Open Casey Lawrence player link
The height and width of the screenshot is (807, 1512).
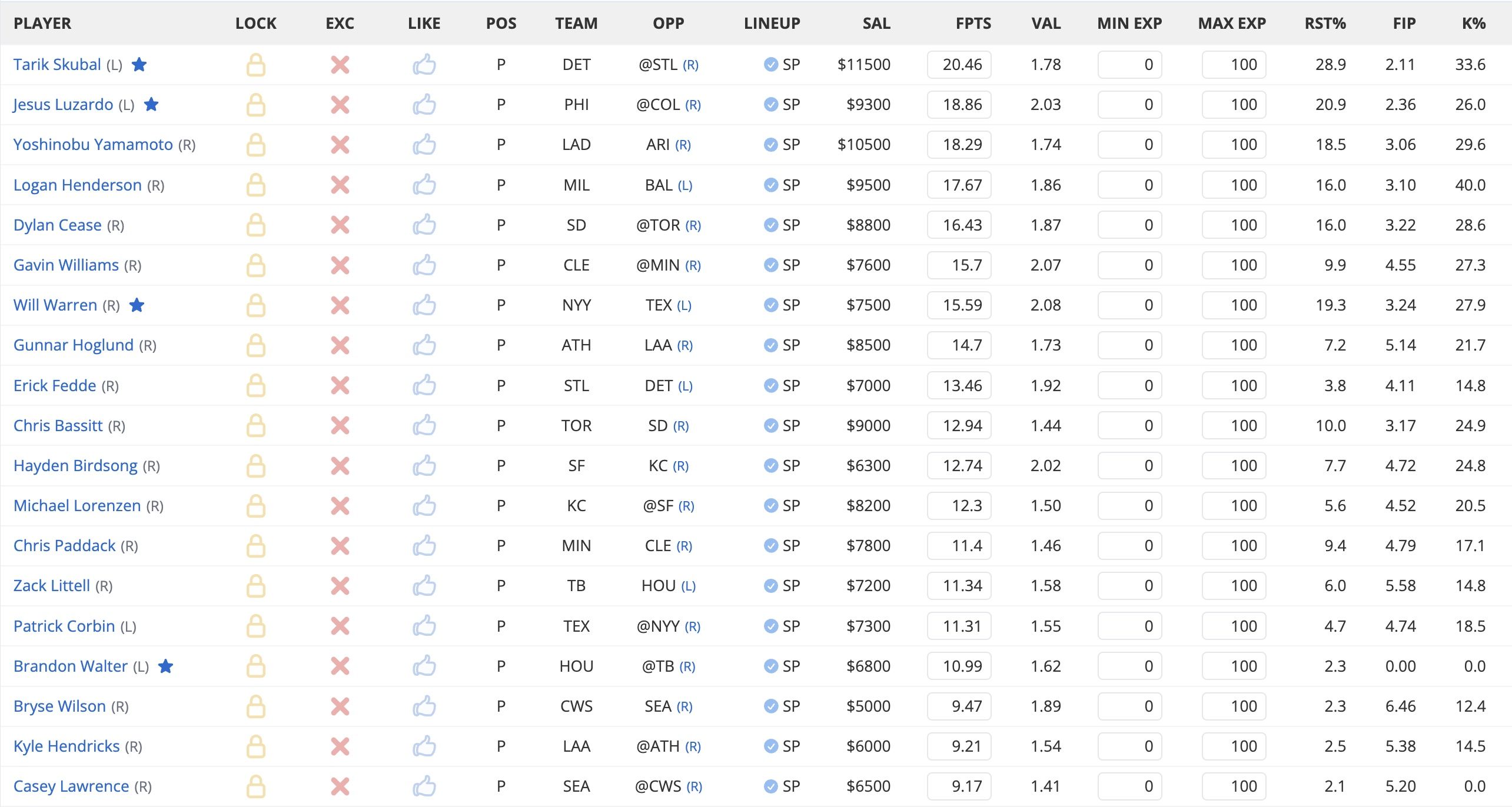(x=71, y=786)
